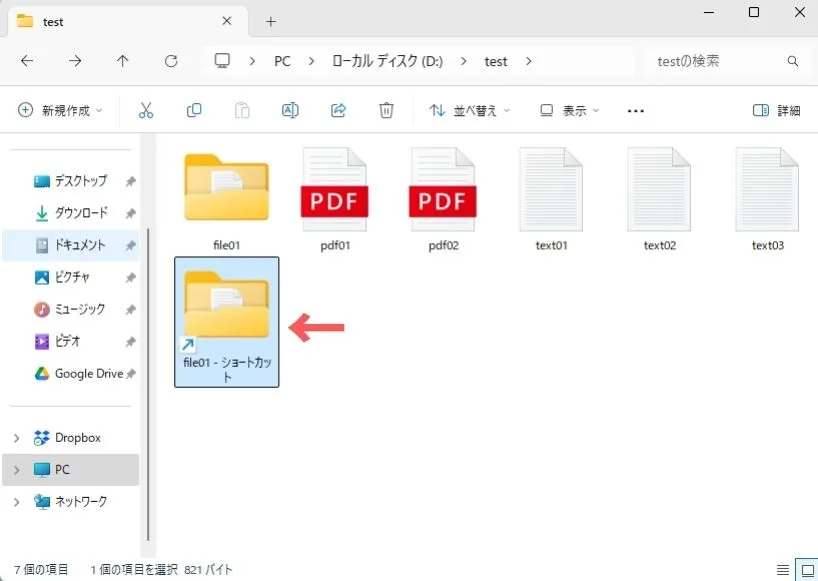Expand the Dropbox tree node
Image resolution: width=818 pixels, height=581 pixels.
tap(16, 438)
